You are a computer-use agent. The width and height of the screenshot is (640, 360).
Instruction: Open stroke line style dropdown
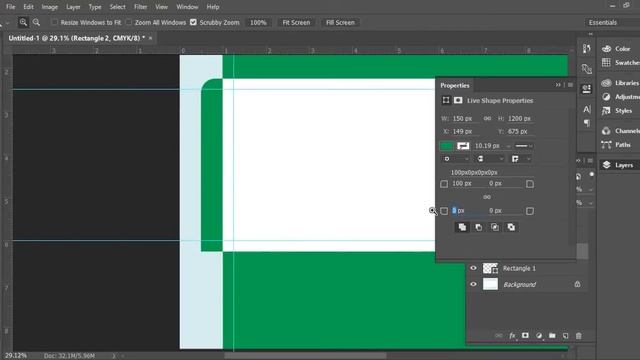(524, 146)
